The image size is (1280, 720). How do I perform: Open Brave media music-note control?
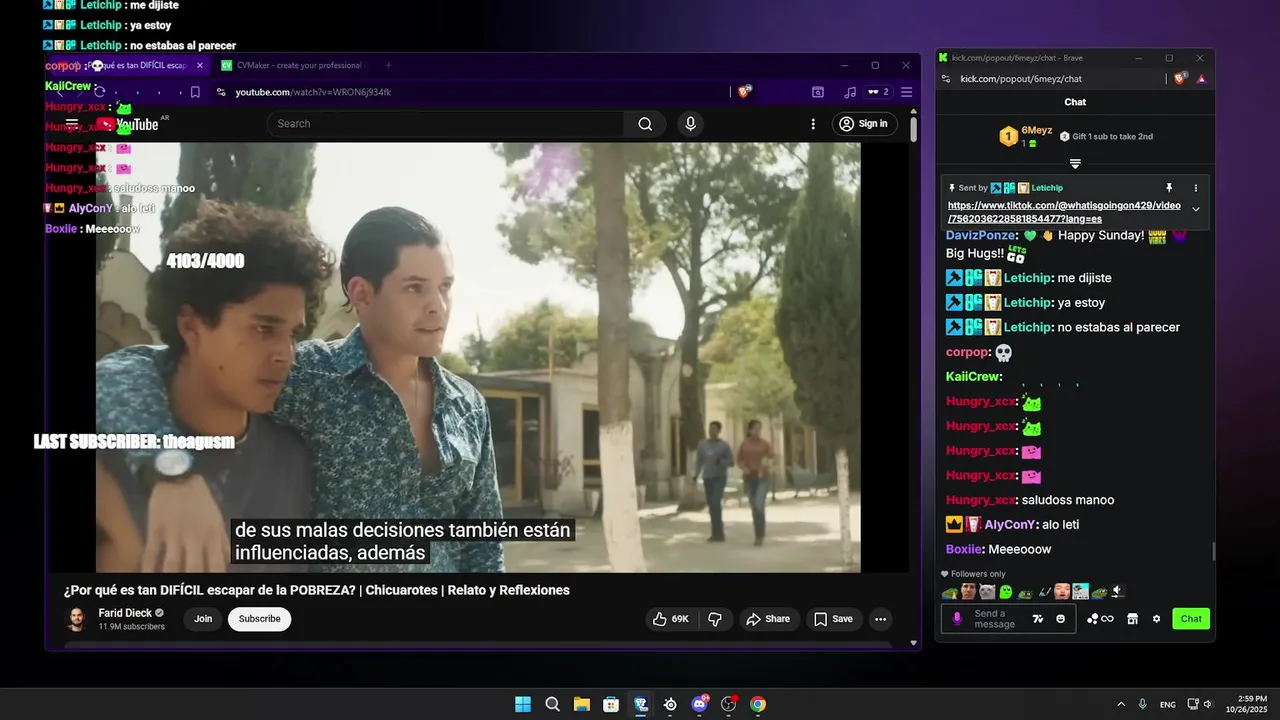(850, 92)
